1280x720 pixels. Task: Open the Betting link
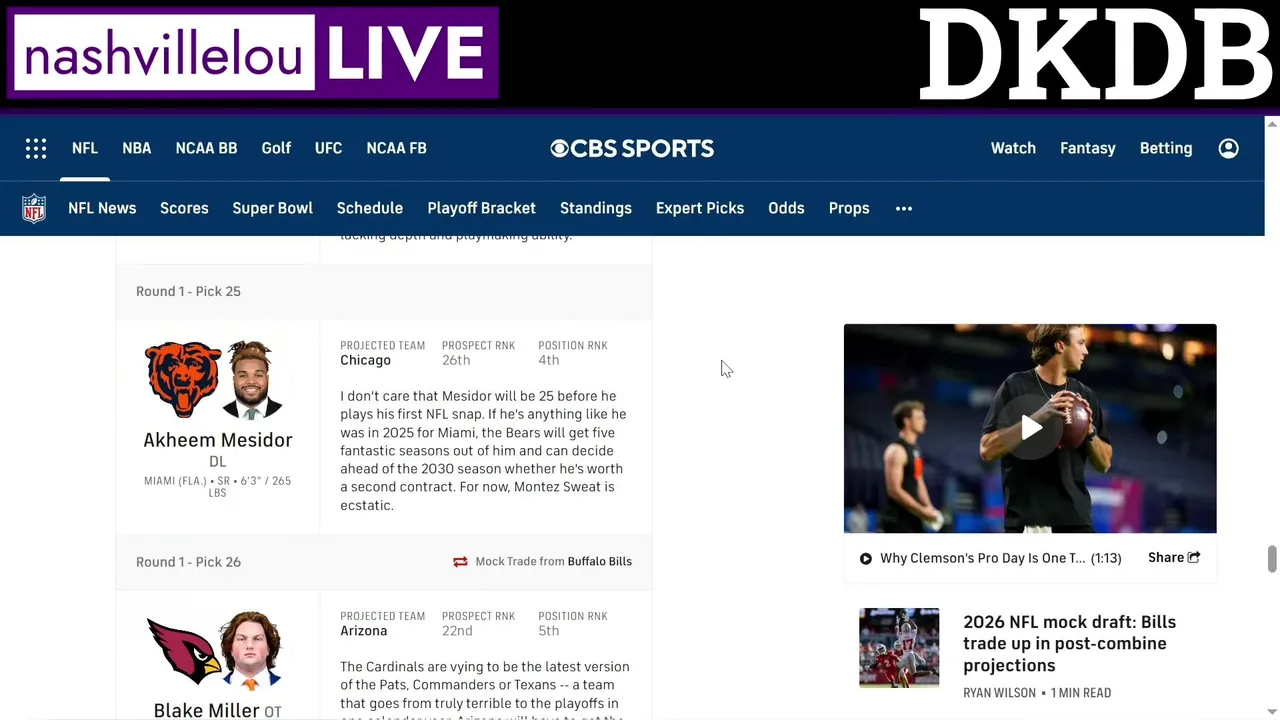pyautogui.click(x=1166, y=148)
